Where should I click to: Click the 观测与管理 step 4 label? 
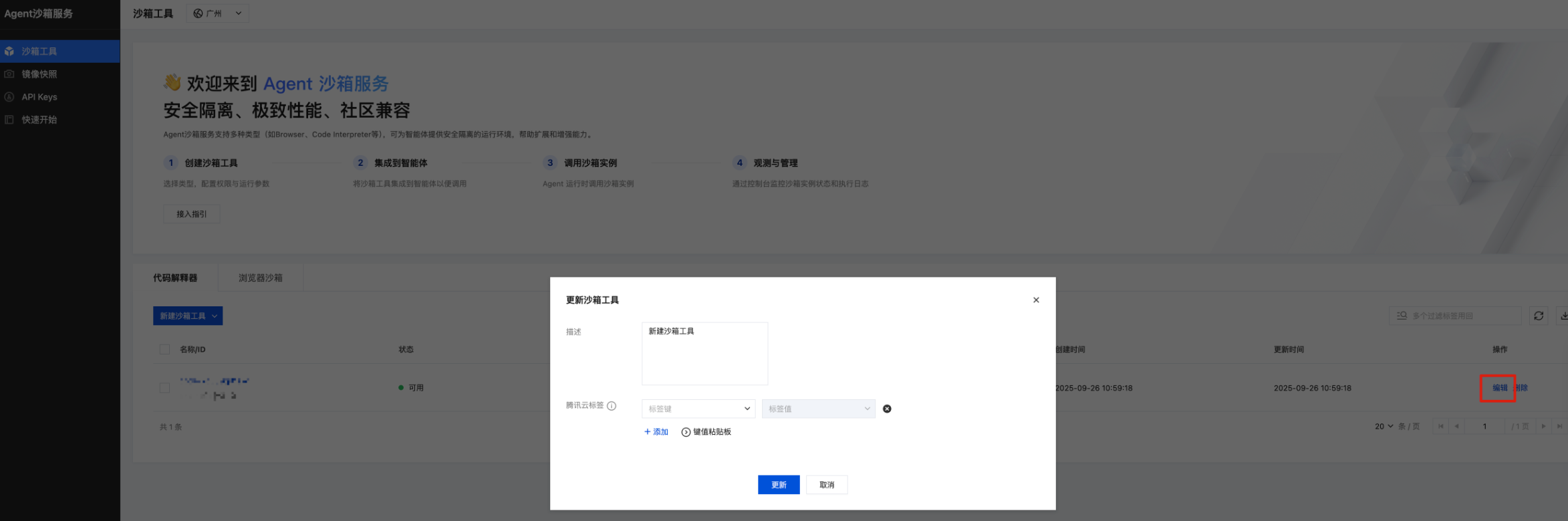click(776, 163)
